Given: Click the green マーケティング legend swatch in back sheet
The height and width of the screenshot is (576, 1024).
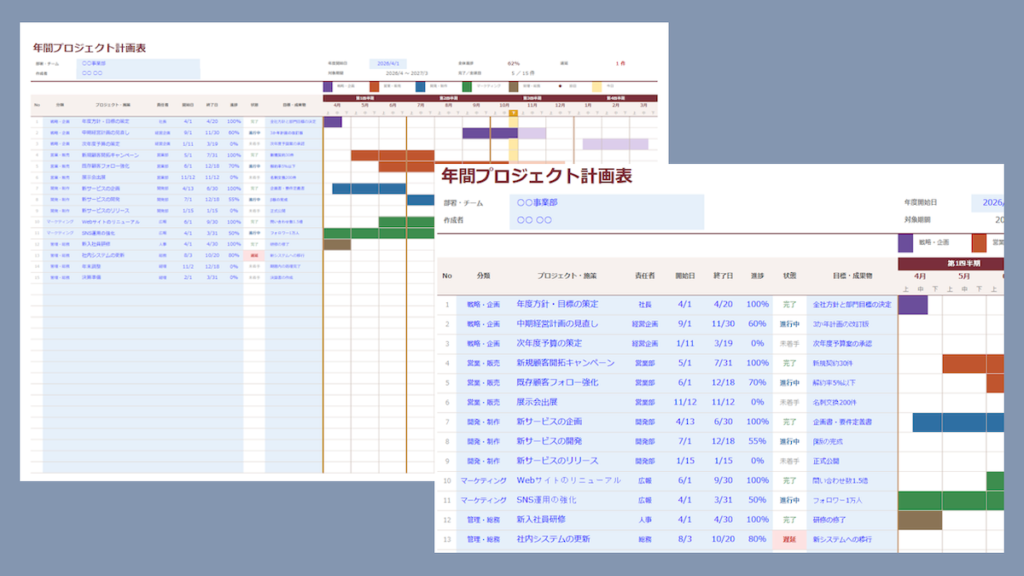Looking at the screenshot, I should tap(466, 86).
